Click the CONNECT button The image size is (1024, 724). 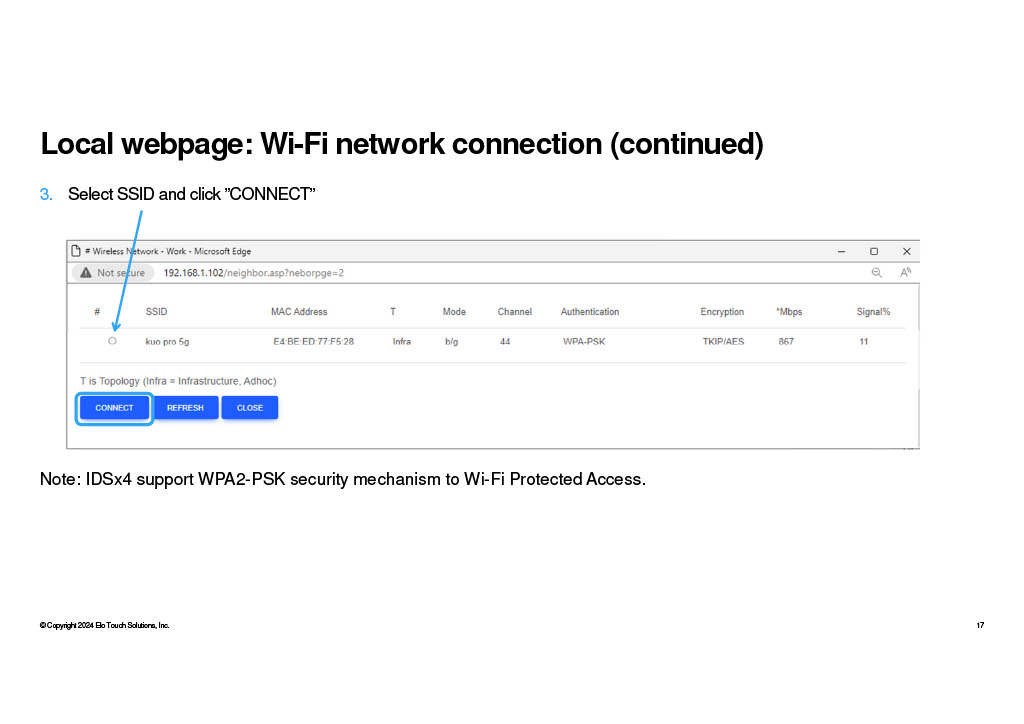(114, 408)
